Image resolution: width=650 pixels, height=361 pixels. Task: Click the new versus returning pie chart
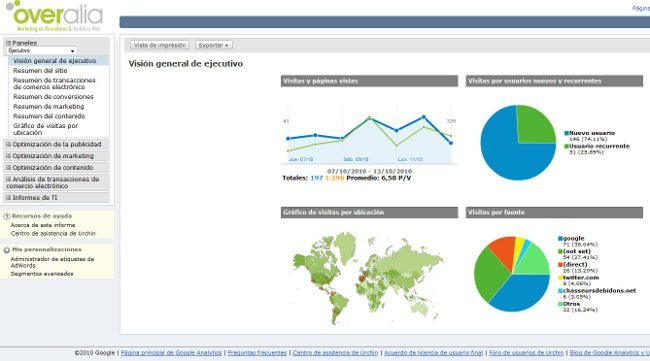click(518, 143)
